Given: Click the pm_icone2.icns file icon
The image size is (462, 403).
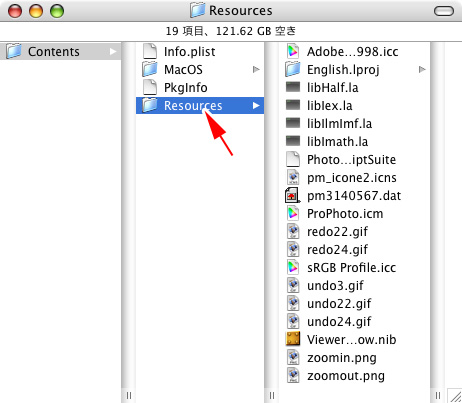Looking at the screenshot, I should (x=293, y=177).
